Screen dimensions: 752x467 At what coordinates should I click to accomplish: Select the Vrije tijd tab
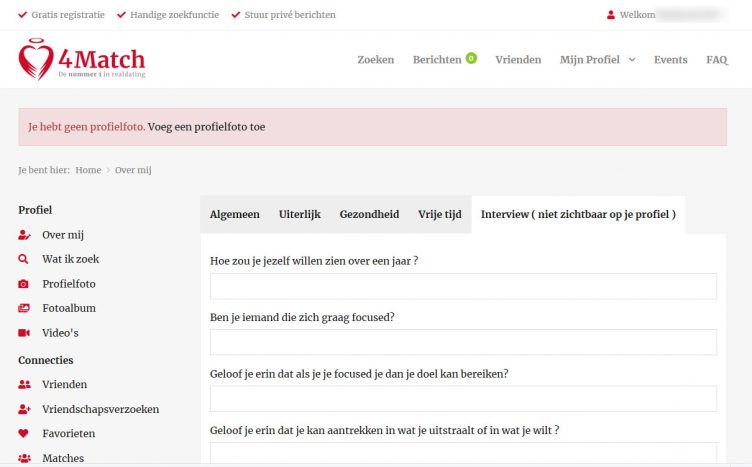pos(440,215)
